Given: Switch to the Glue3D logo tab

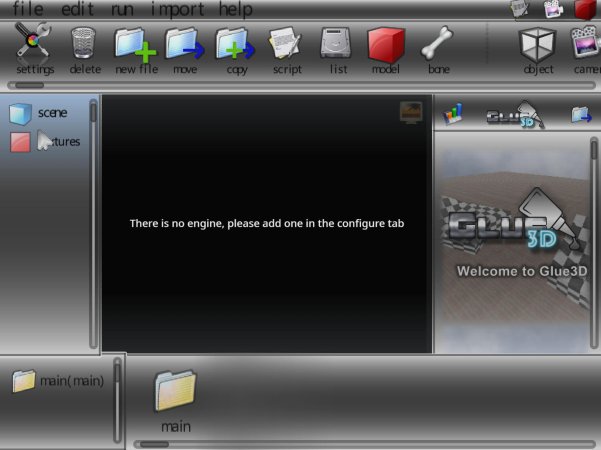Looking at the screenshot, I should [514, 115].
